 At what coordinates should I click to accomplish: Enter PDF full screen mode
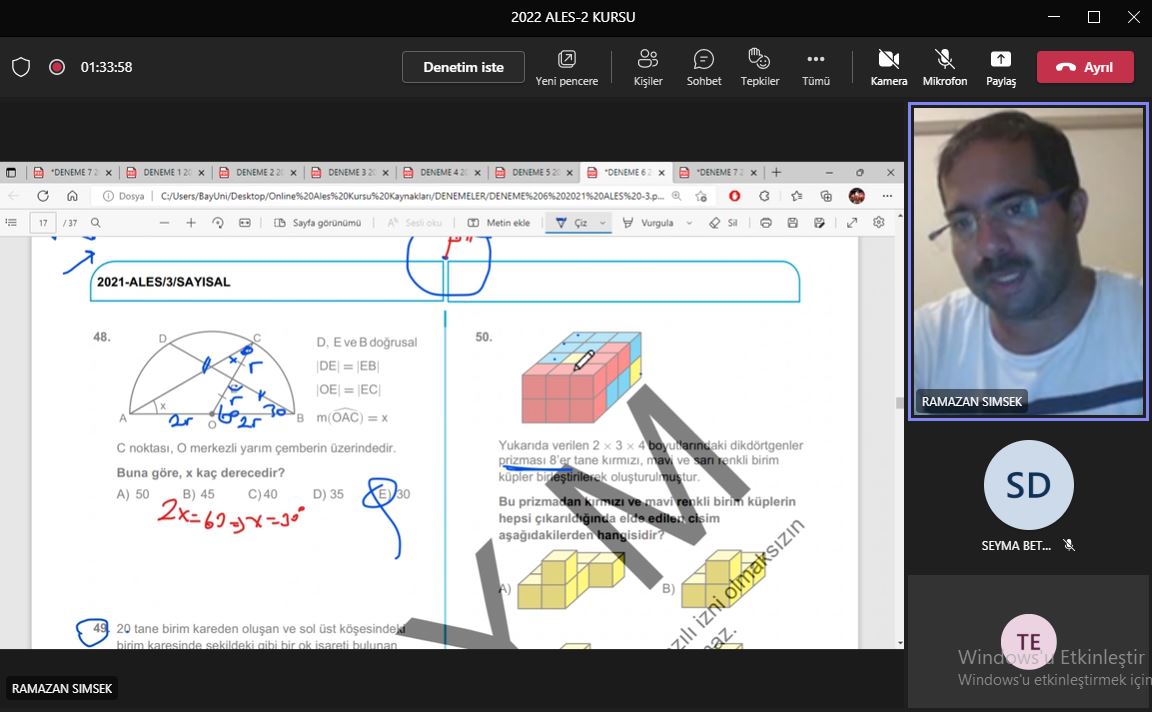pyautogui.click(x=852, y=223)
